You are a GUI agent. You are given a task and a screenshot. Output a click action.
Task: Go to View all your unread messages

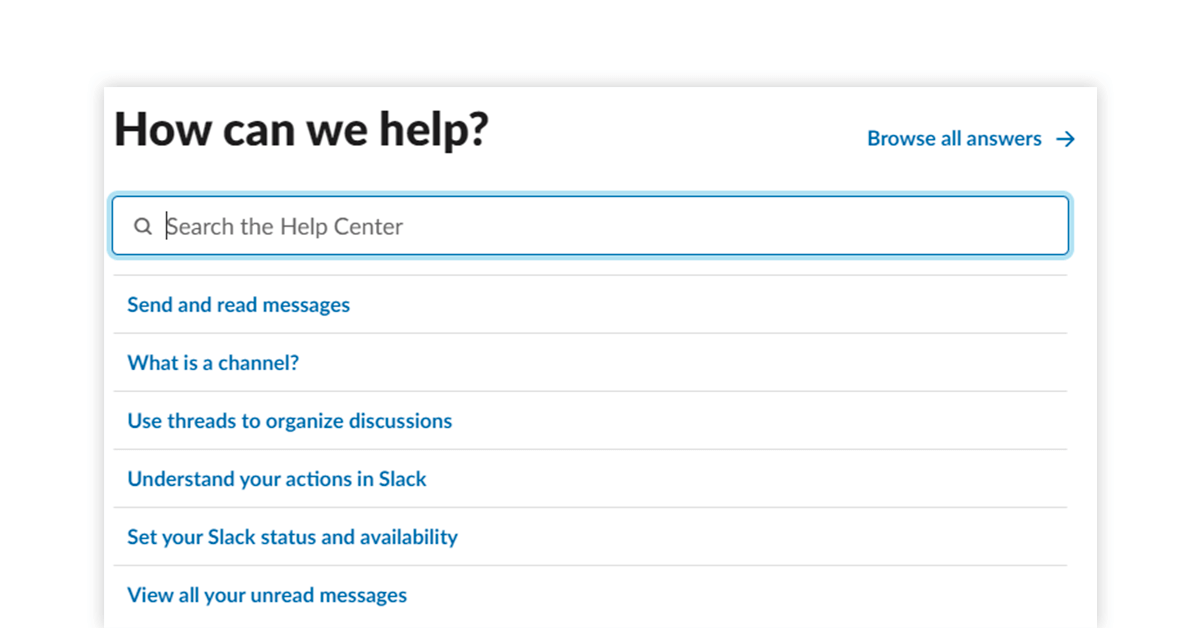(267, 595)
